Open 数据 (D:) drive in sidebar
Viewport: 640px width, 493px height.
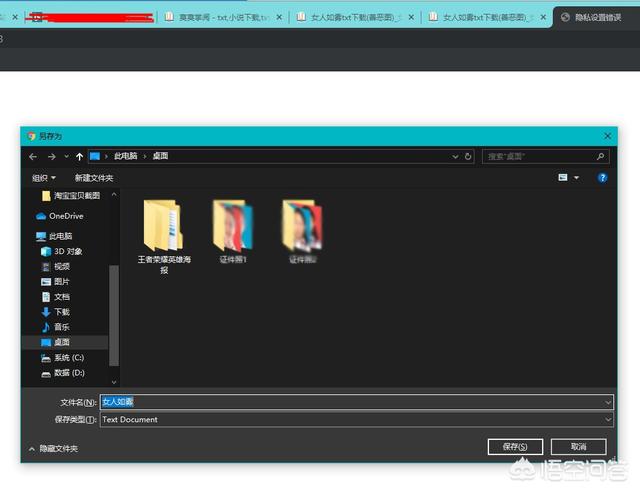point(63,373)
